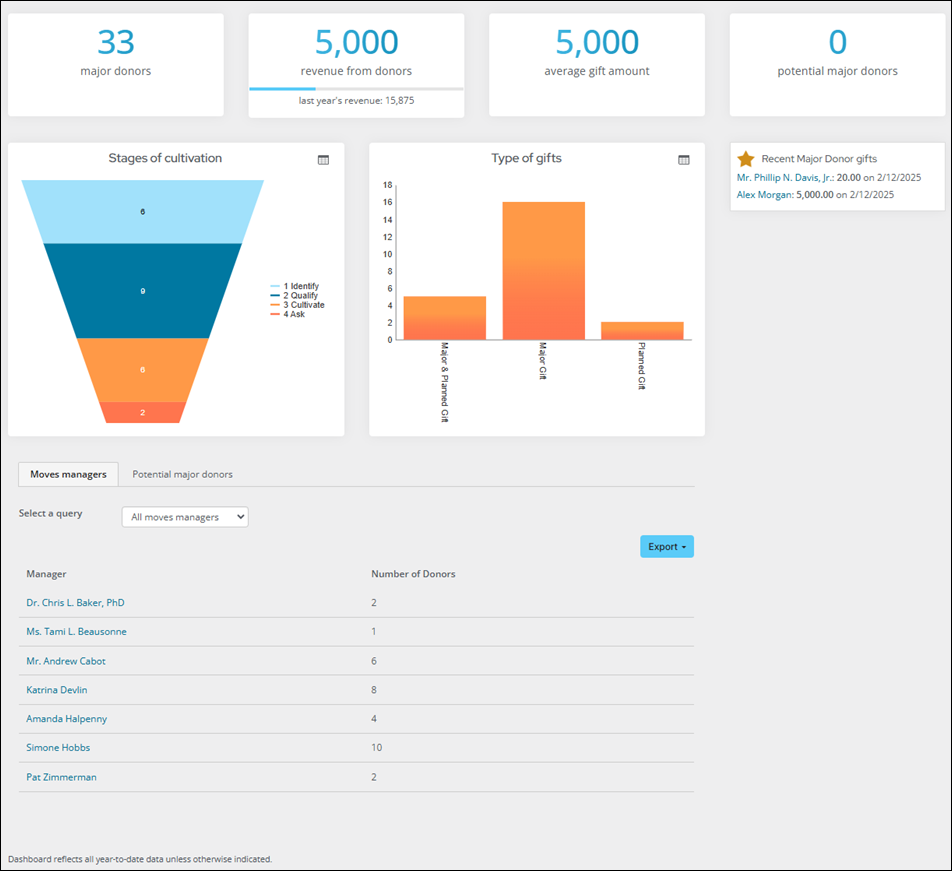Open Mr. Andrew Cabot manager link

66,661
